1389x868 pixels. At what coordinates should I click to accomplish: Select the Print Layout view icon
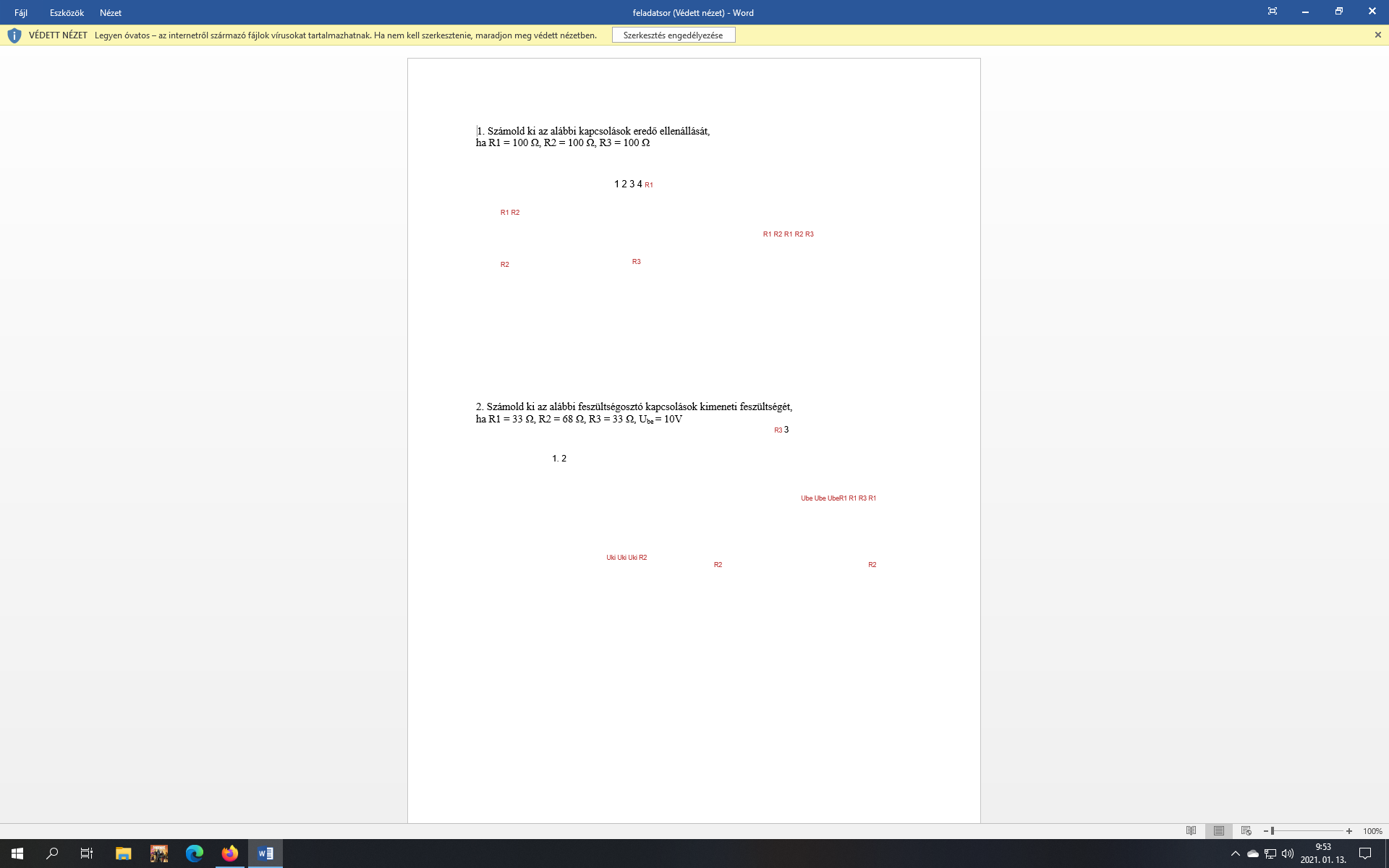[x=1219, y=831]
